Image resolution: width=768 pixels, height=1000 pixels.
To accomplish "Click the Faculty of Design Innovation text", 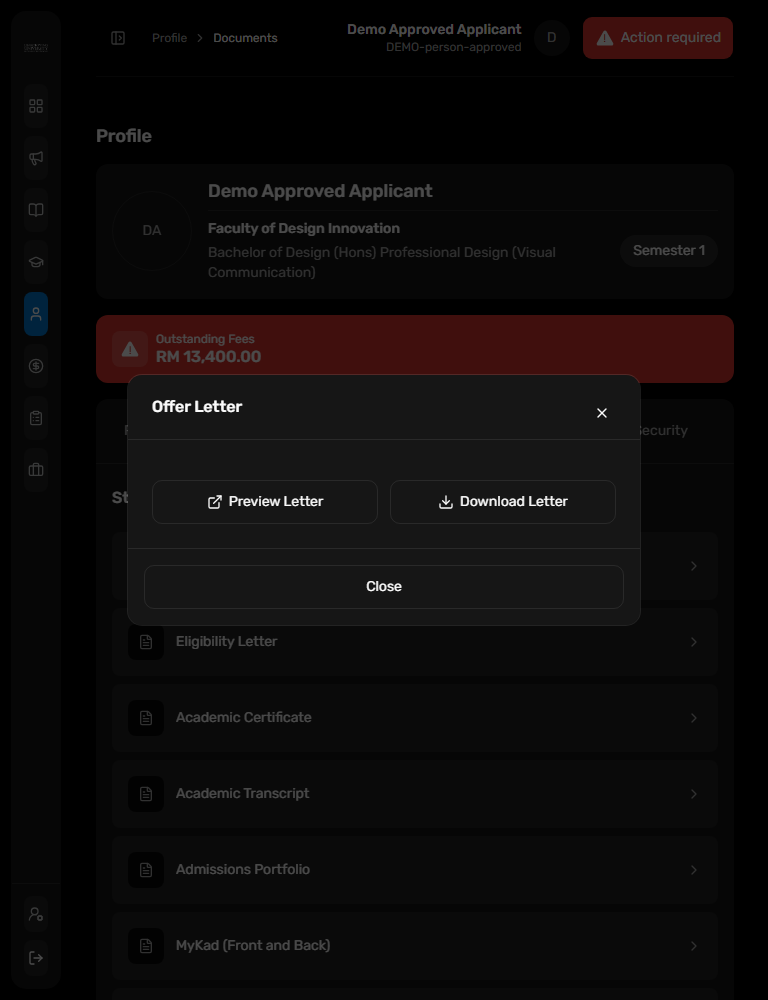I will point(304,228).
